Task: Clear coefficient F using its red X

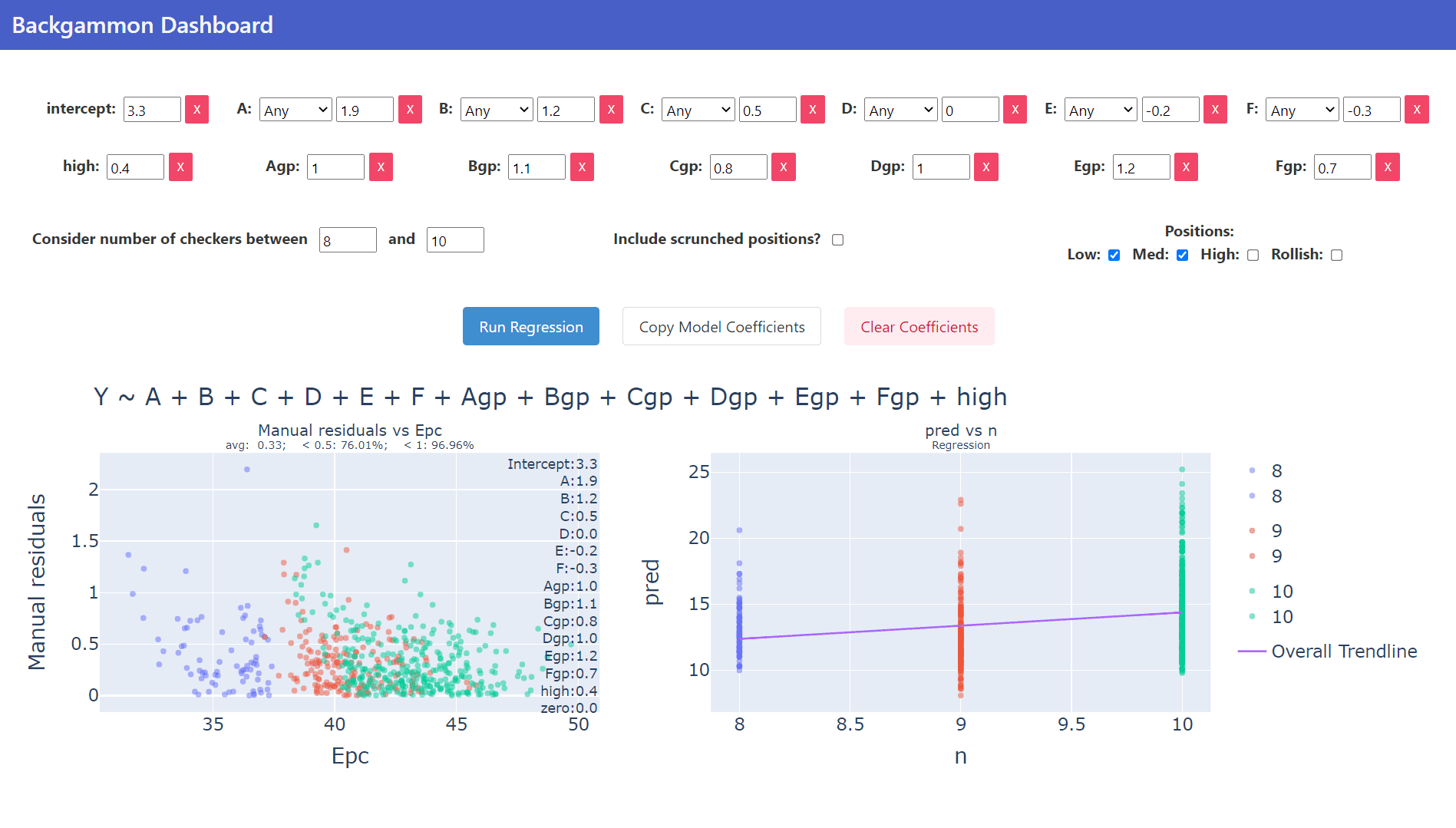Action: coord(1417,110)
